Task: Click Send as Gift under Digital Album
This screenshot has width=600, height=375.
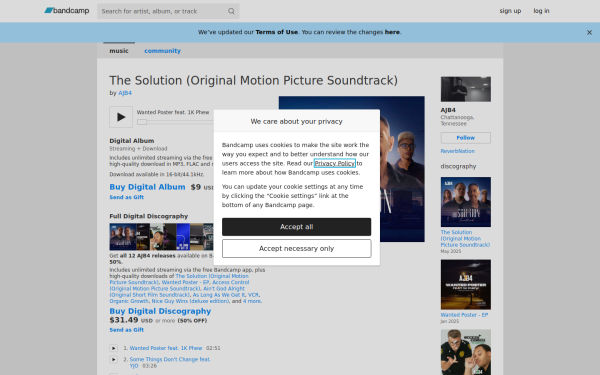Action: click(127, 197)
